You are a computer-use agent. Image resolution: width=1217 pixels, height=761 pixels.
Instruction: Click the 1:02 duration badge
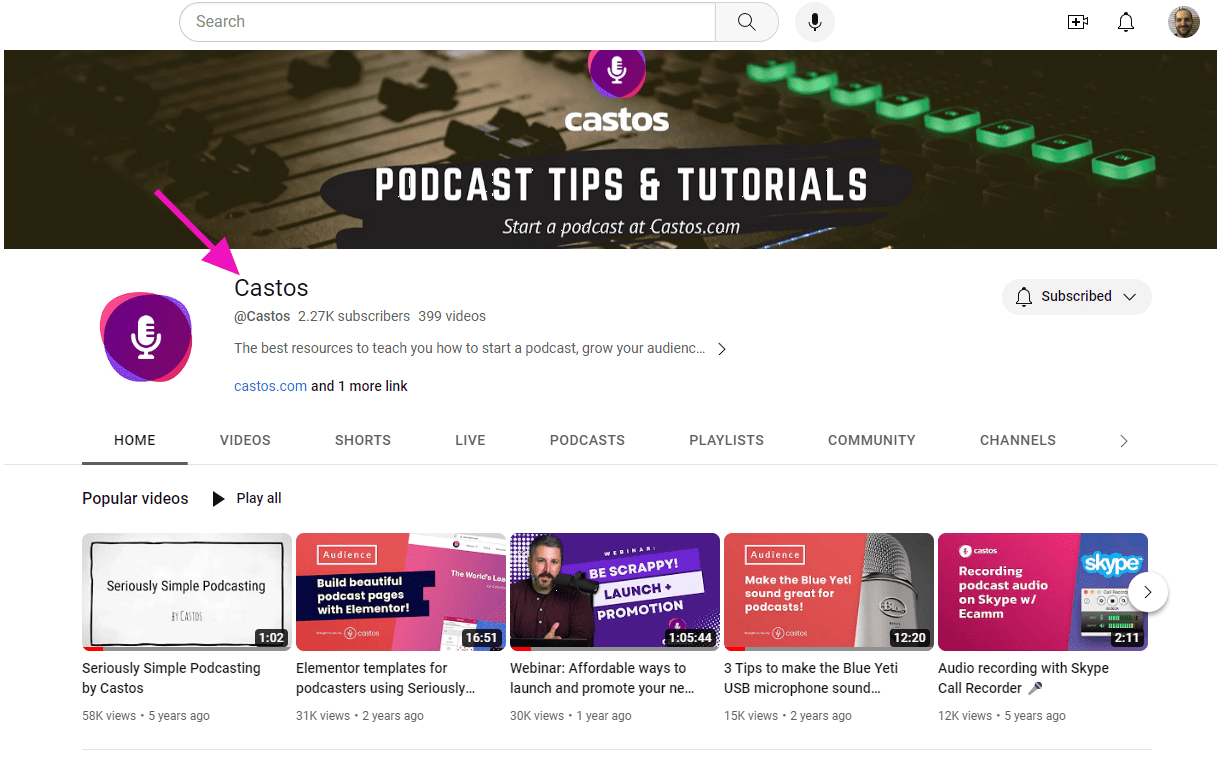(x=271, y=637)
